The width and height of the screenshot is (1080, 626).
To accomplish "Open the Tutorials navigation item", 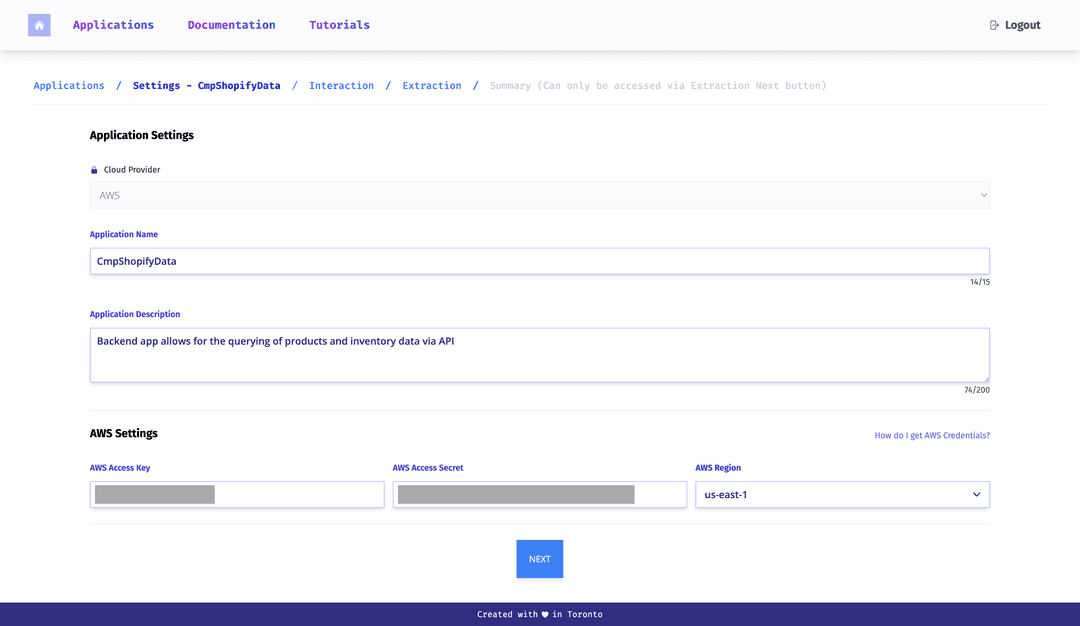I will [339, 25].
